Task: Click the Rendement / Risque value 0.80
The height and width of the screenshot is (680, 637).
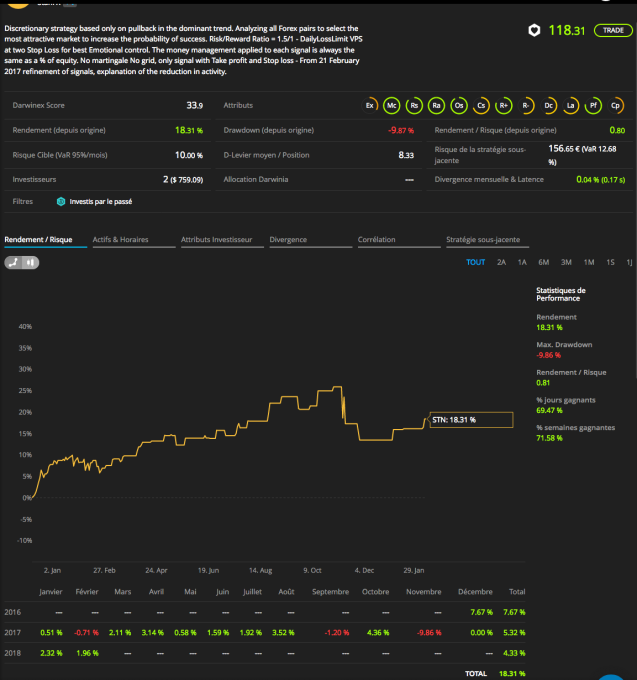Action: 617,130
